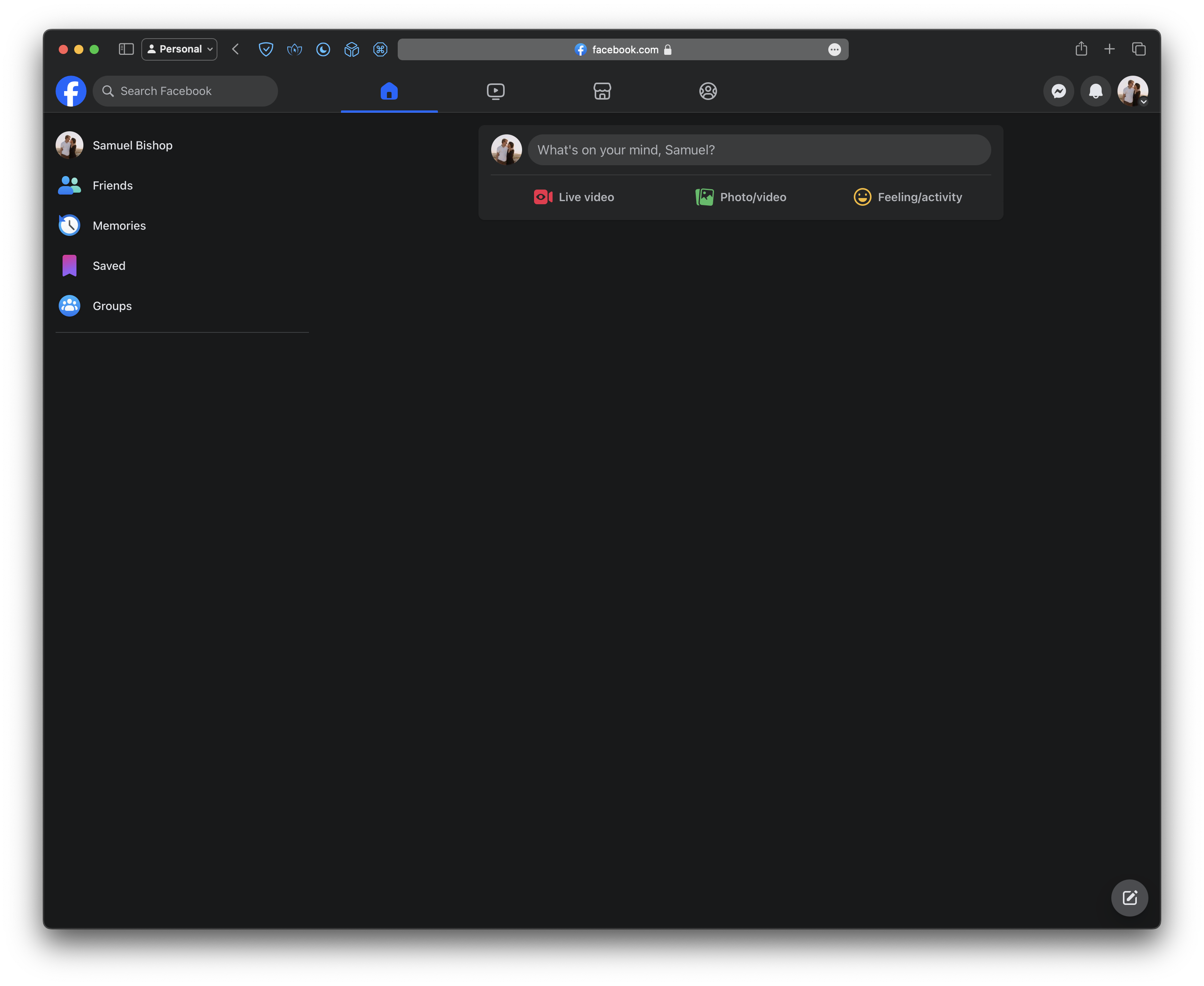Open Messenger from the top bar
Screen dimensions: 1204x986
(1058, 91)
